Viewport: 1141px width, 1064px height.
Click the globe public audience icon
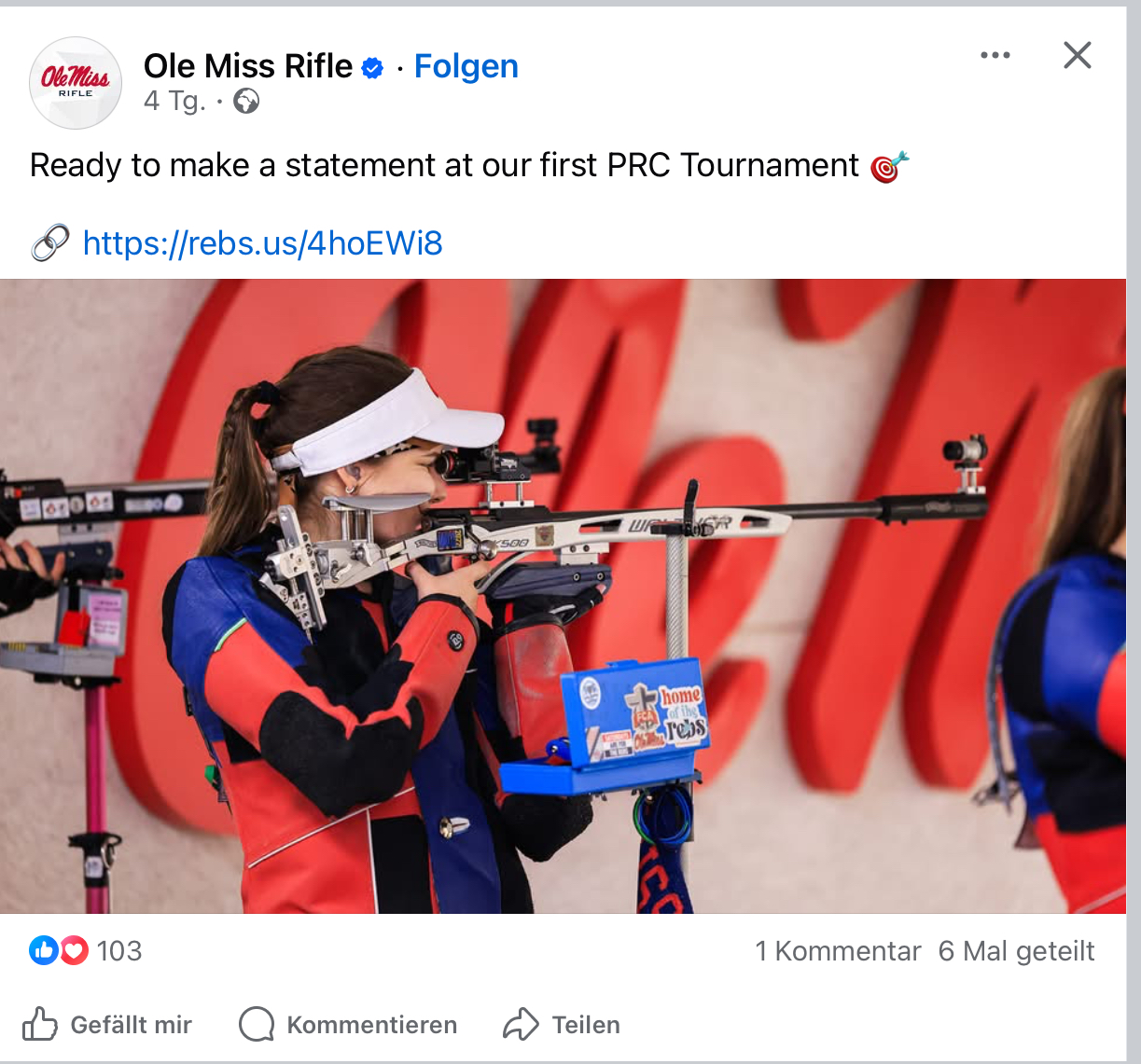(246, 101)
